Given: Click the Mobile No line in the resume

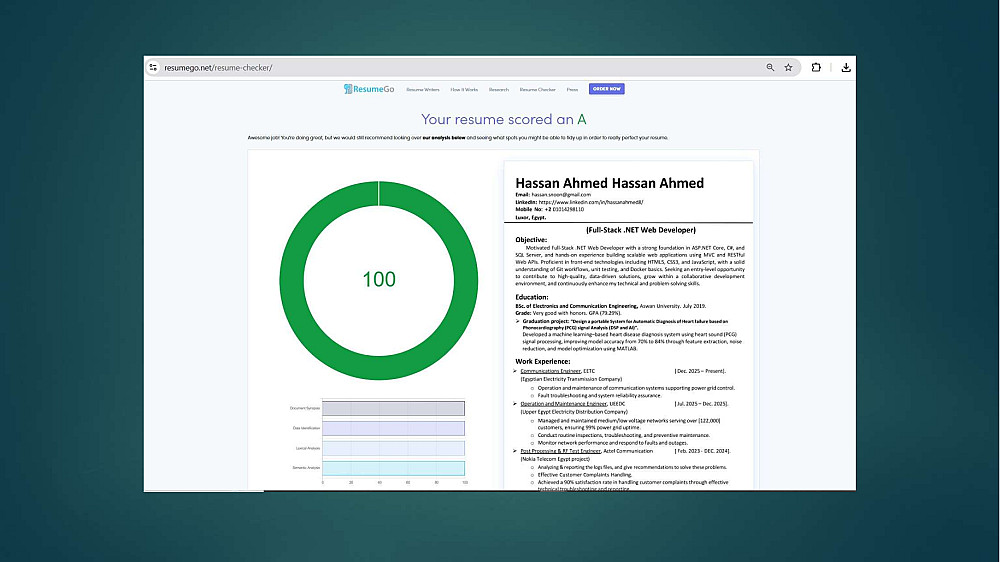Looking at the screenshot, I should click(x=549, y=209).
